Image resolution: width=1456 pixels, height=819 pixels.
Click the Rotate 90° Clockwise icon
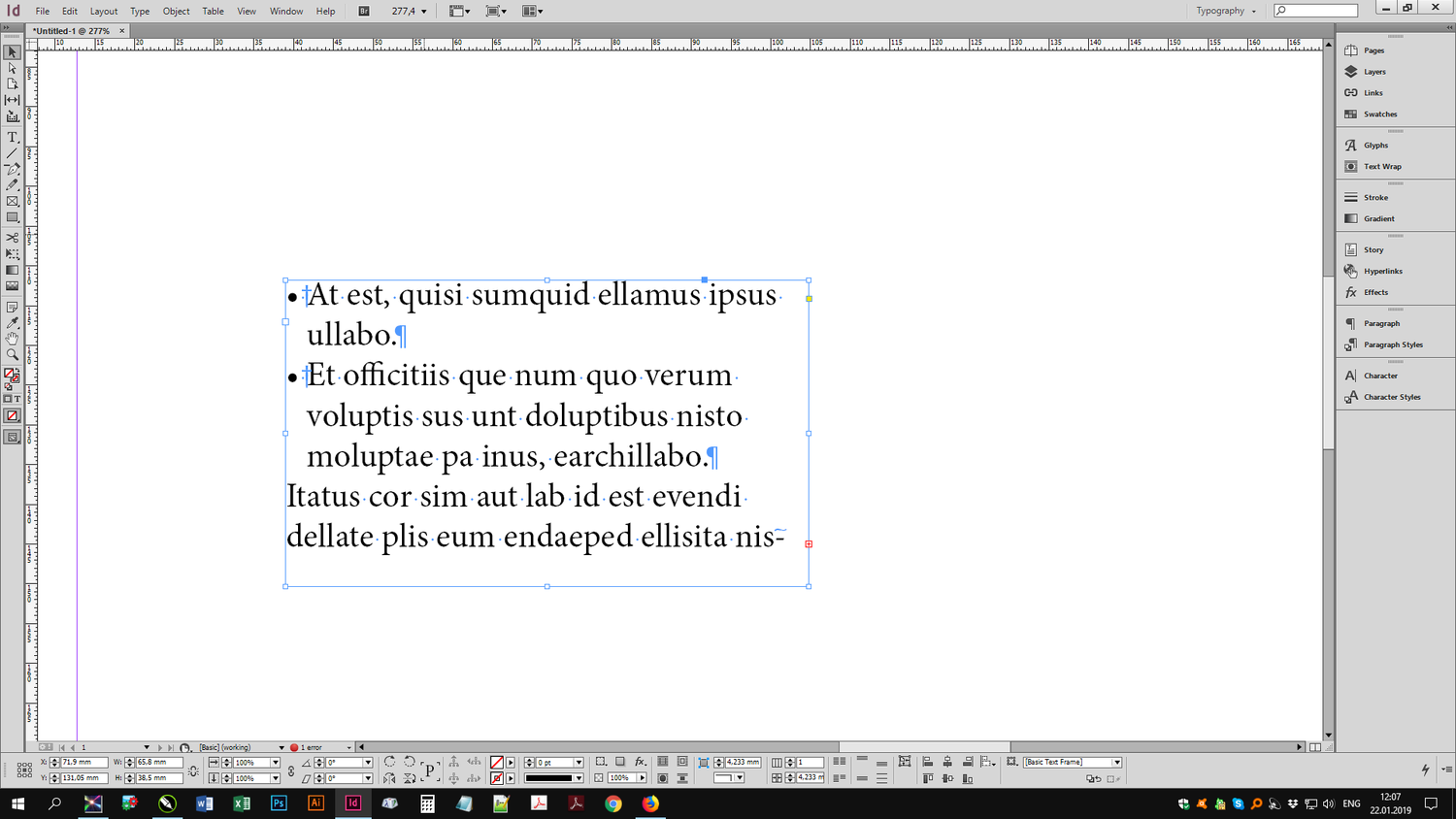(x=389, y=763)
